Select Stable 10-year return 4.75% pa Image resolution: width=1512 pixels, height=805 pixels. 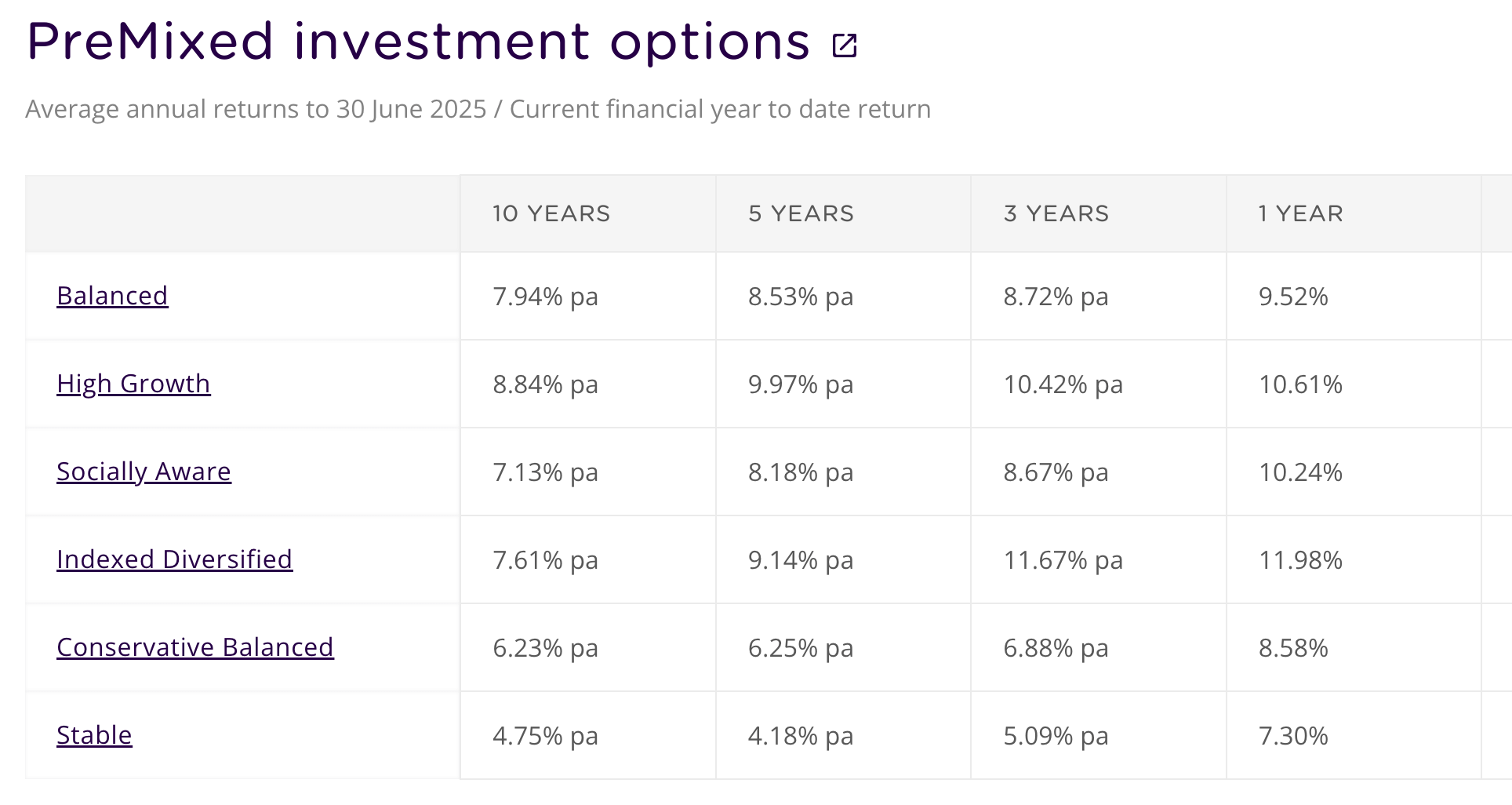[545, 736]
